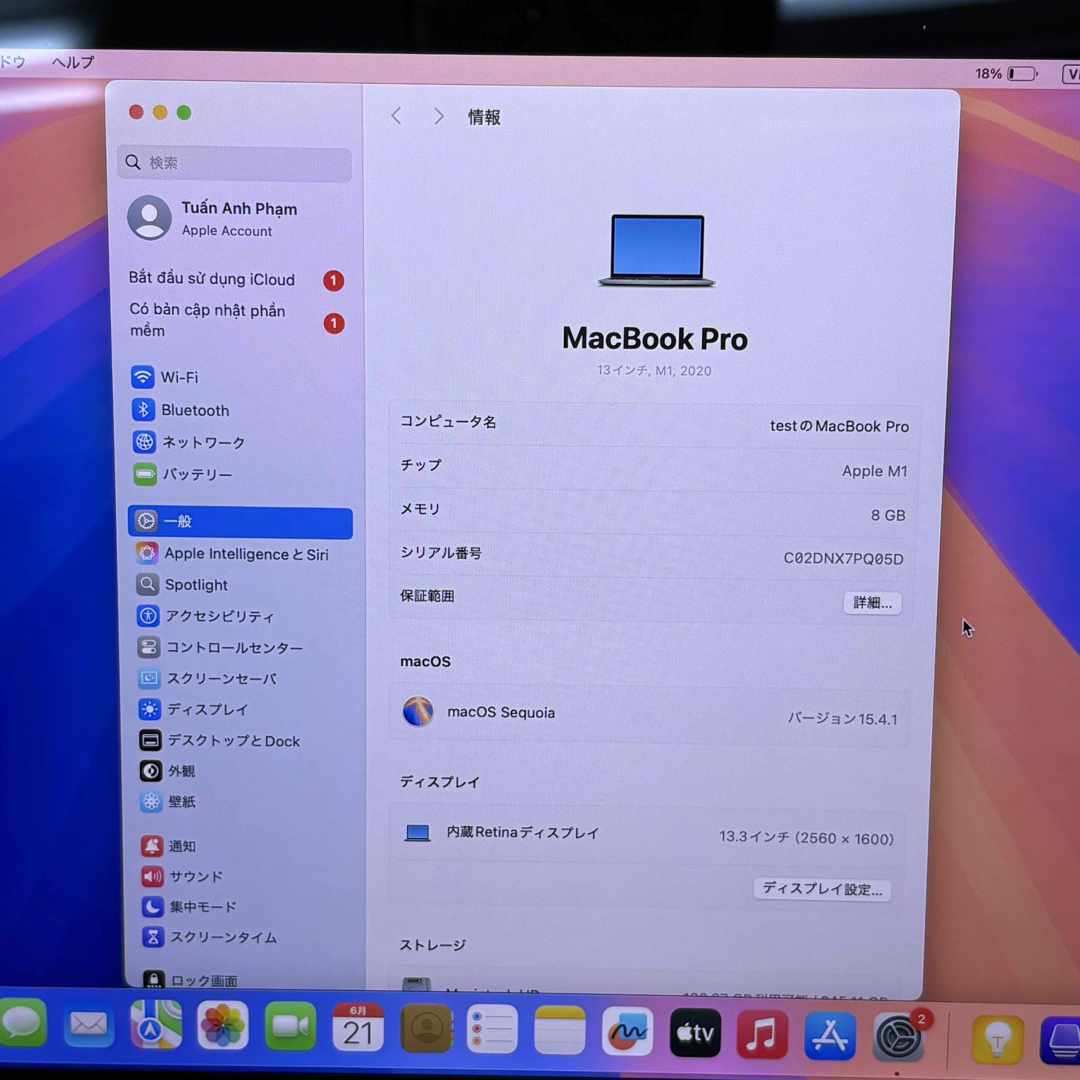Click System Settings icon in Dock
The height and width of the screenshot is (1080, 1080).
pos(898,1037)
